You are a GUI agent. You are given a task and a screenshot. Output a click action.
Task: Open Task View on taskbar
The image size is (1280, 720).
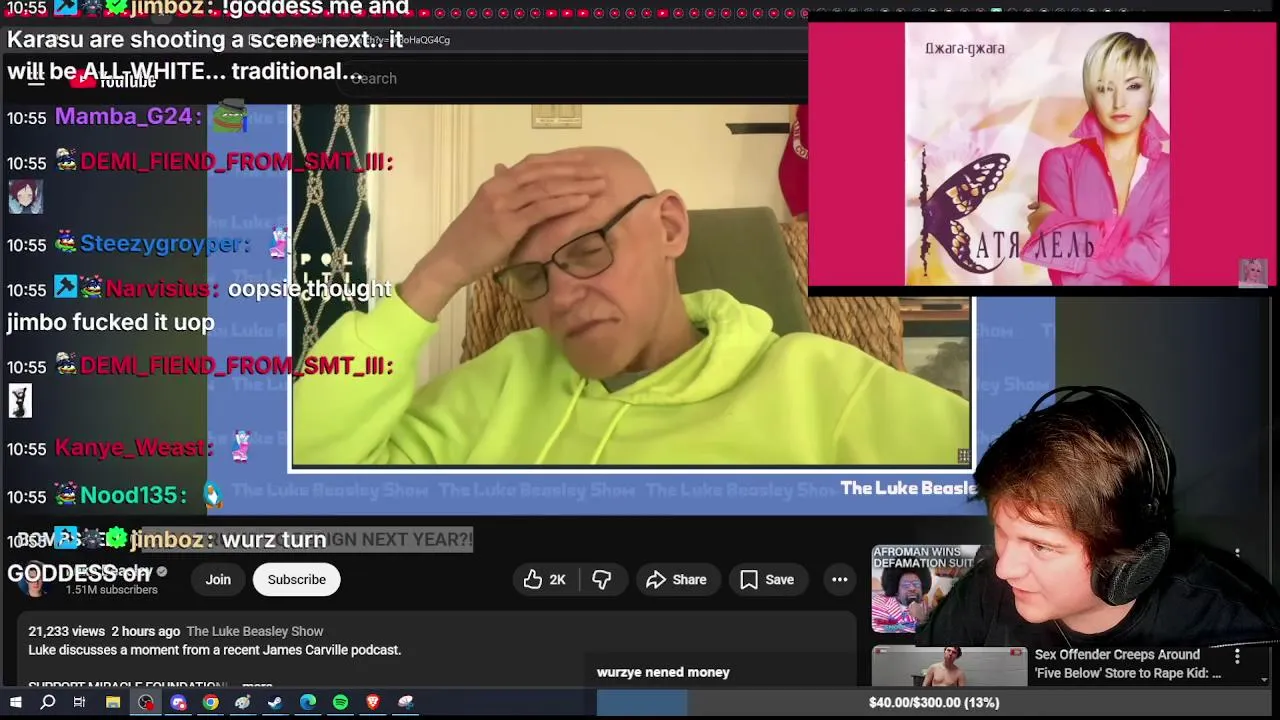coord(79,703)
